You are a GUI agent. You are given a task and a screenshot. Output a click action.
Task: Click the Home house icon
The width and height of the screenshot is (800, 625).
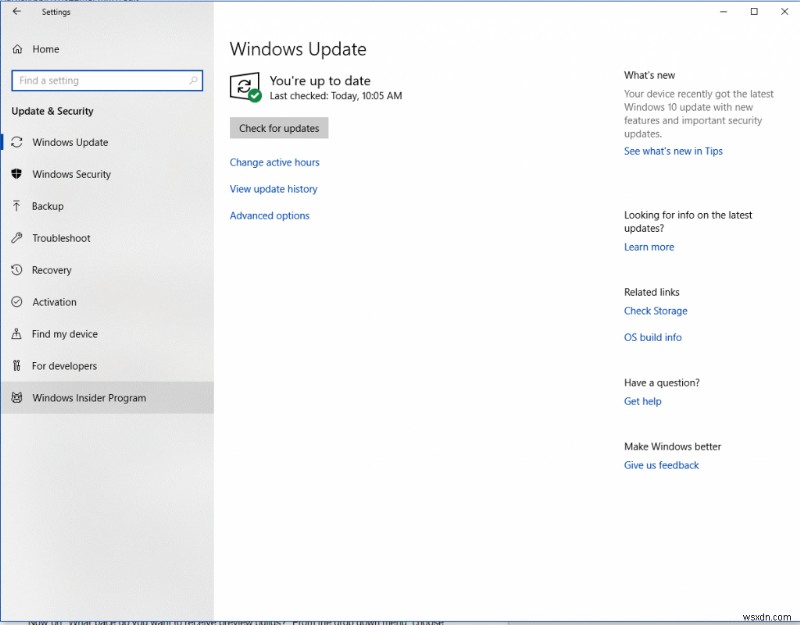click(17, 49)
